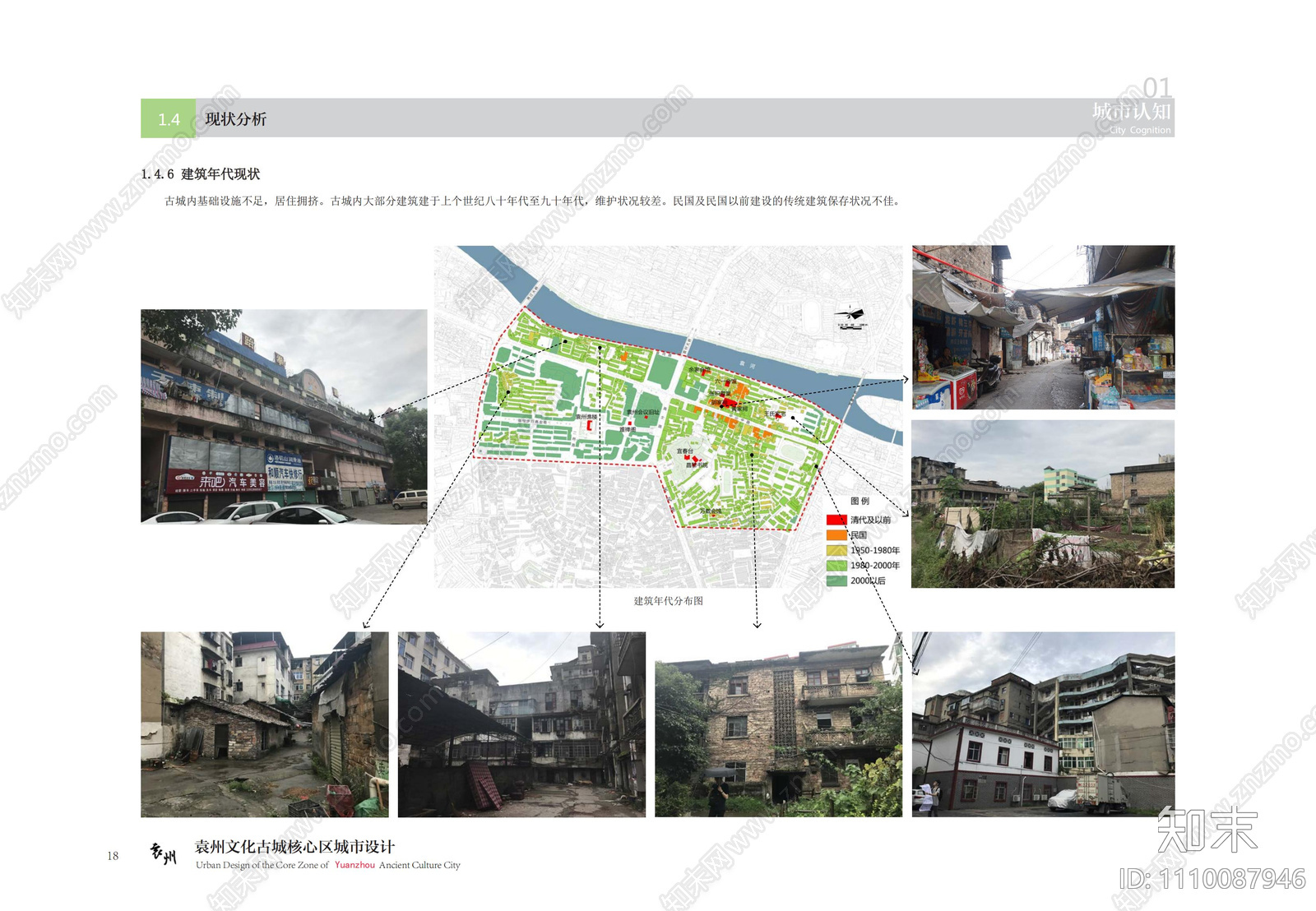This screenshot has width=1316, height=911.
Task: Click the Urban Design of the Core Zone text
Action: (262, 865)
